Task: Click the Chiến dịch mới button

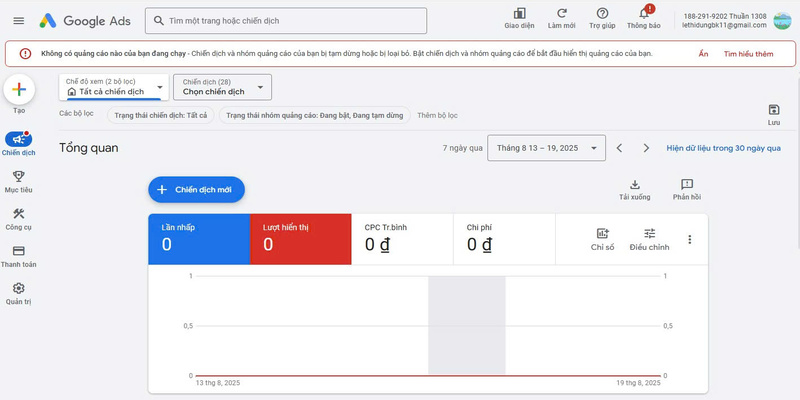Action: 196,188
